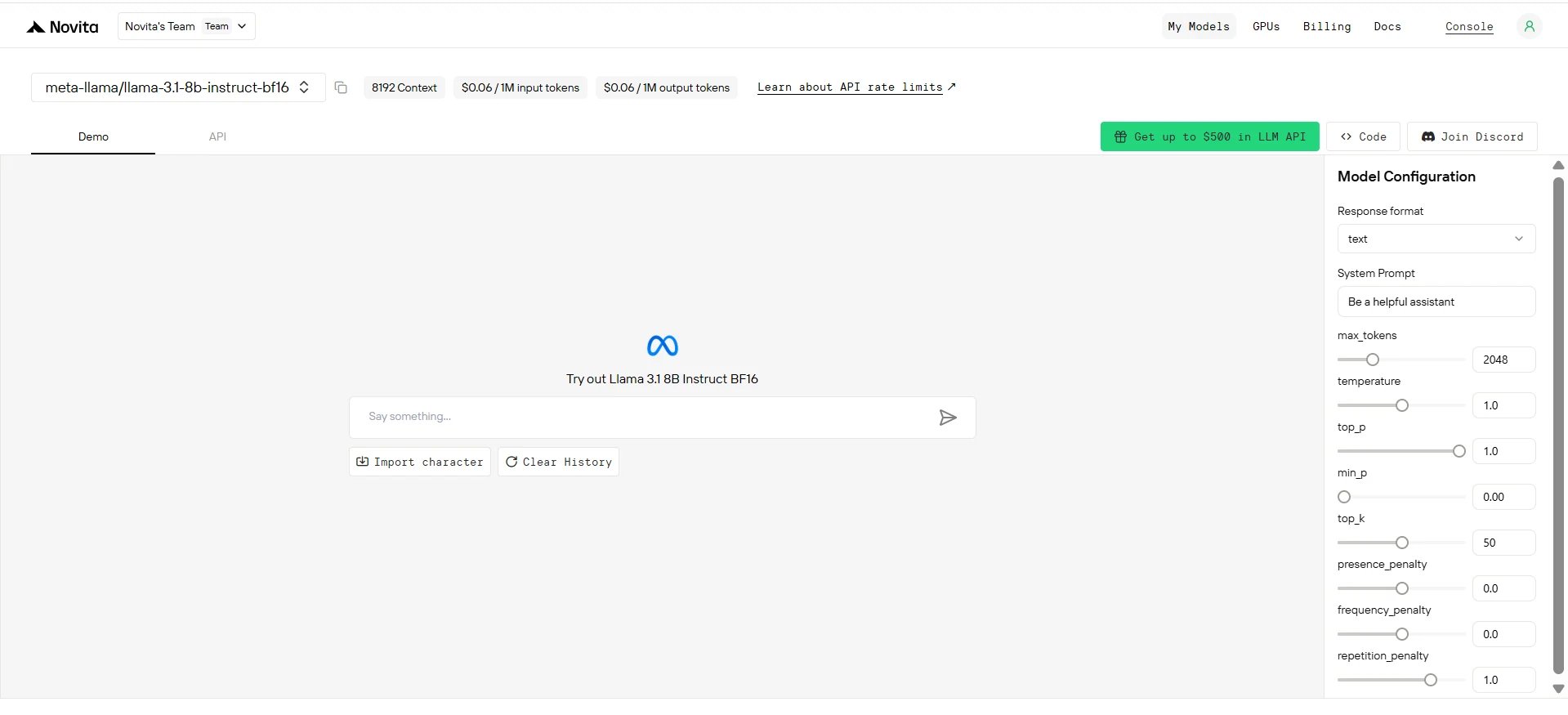Screen dimensions: 1568x715
Task: Click the frequency_penalty value field
Action: [1503, 634]
